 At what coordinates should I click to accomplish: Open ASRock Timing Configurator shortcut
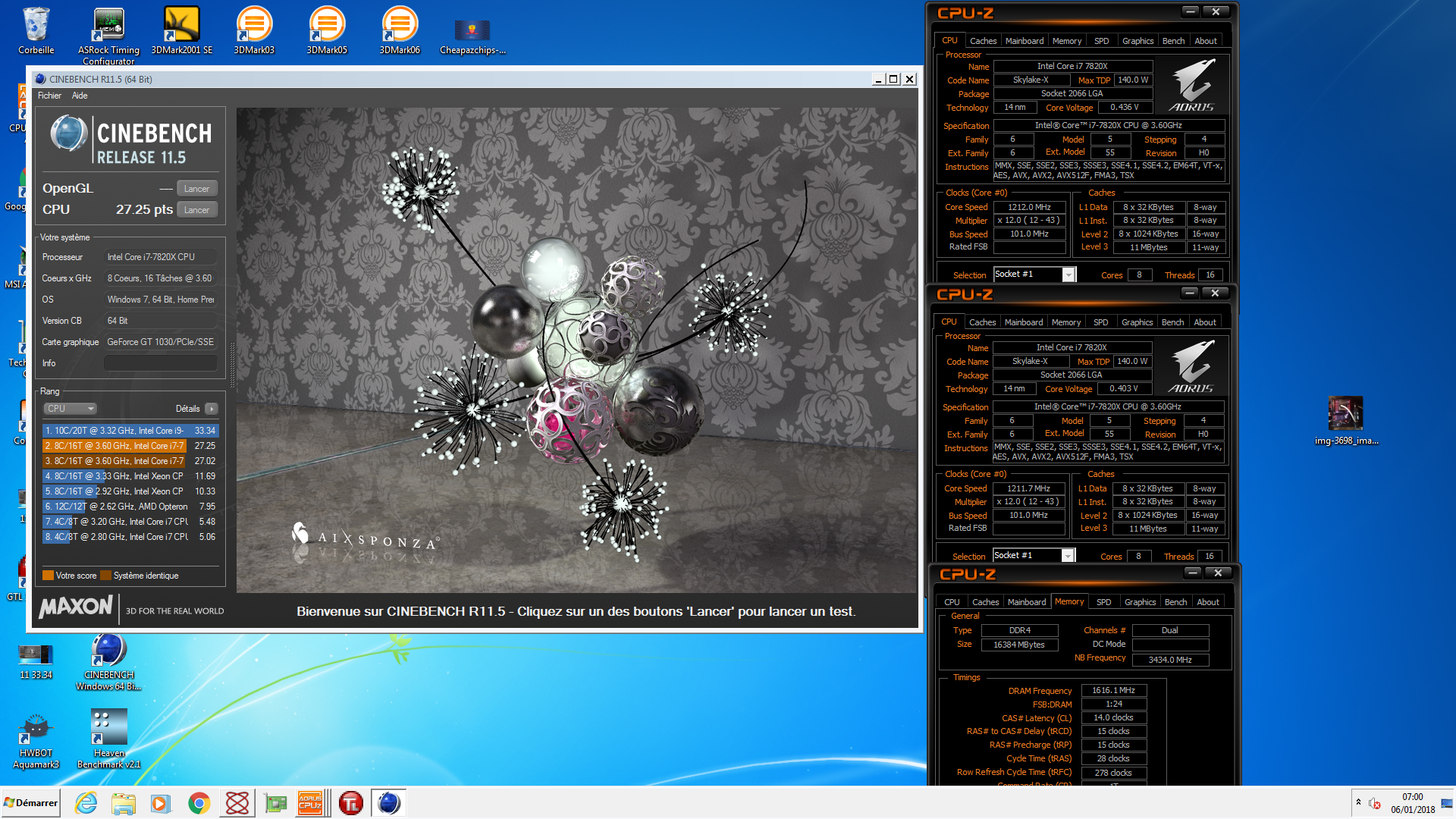pyautogui.click(x=108, y=34)
